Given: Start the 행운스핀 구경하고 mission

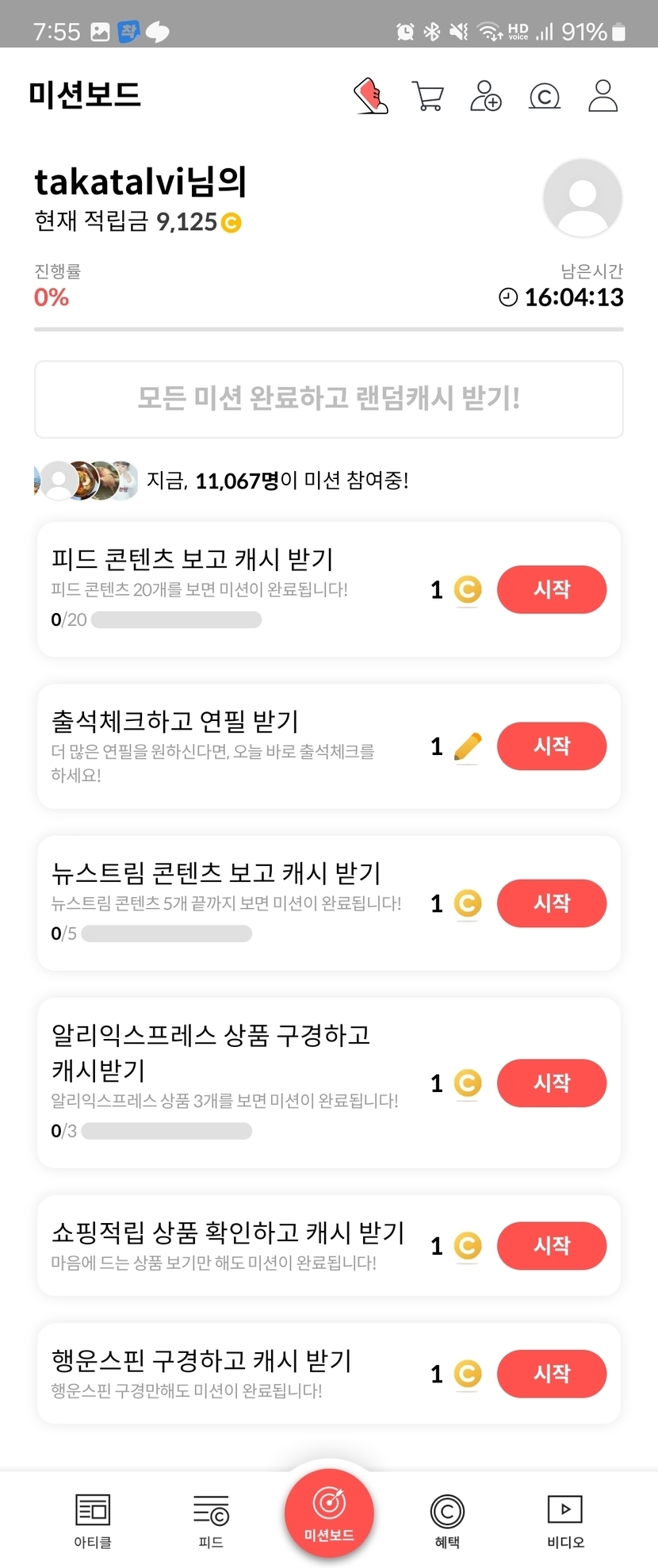Looking at the screenshot, I should [552, 1374].
